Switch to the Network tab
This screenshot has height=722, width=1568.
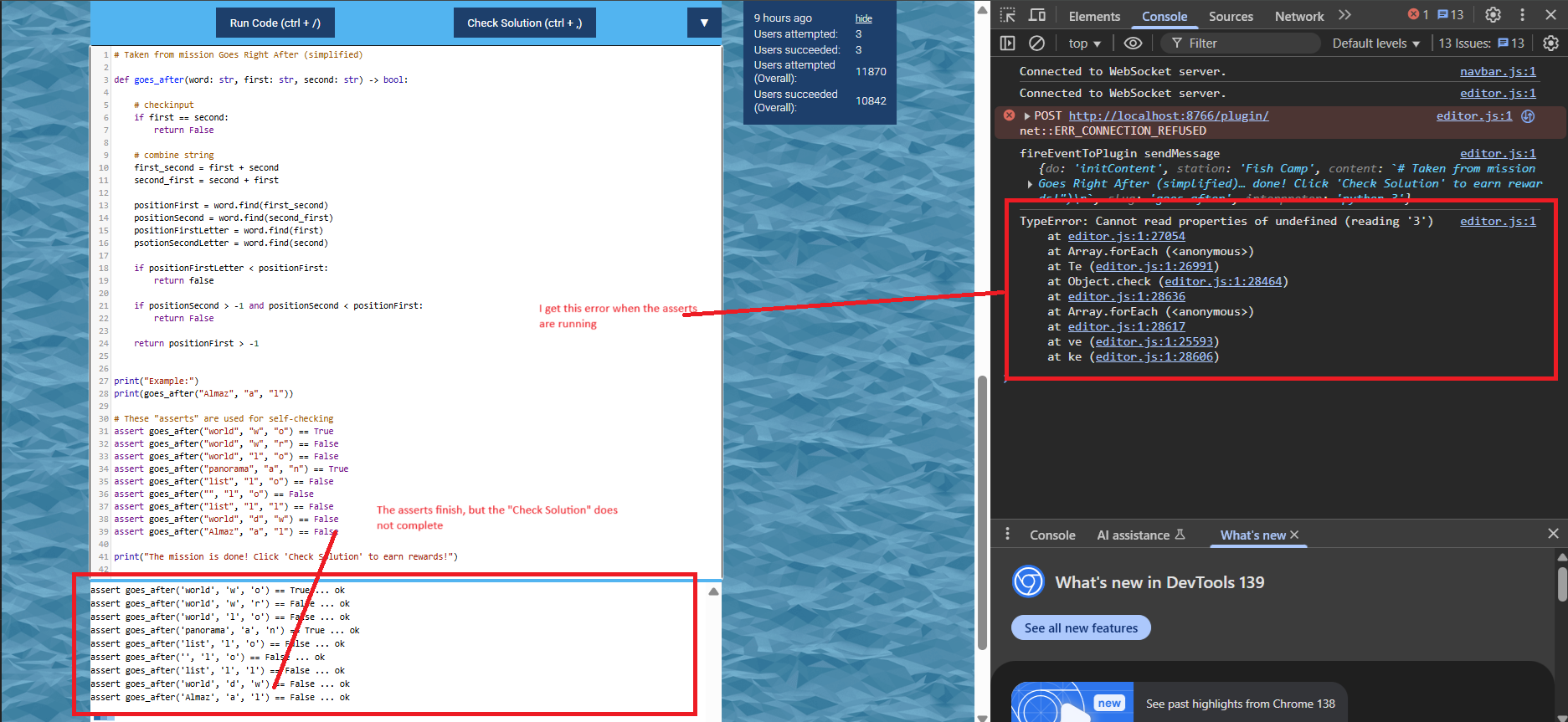[x=1298, y=16]
